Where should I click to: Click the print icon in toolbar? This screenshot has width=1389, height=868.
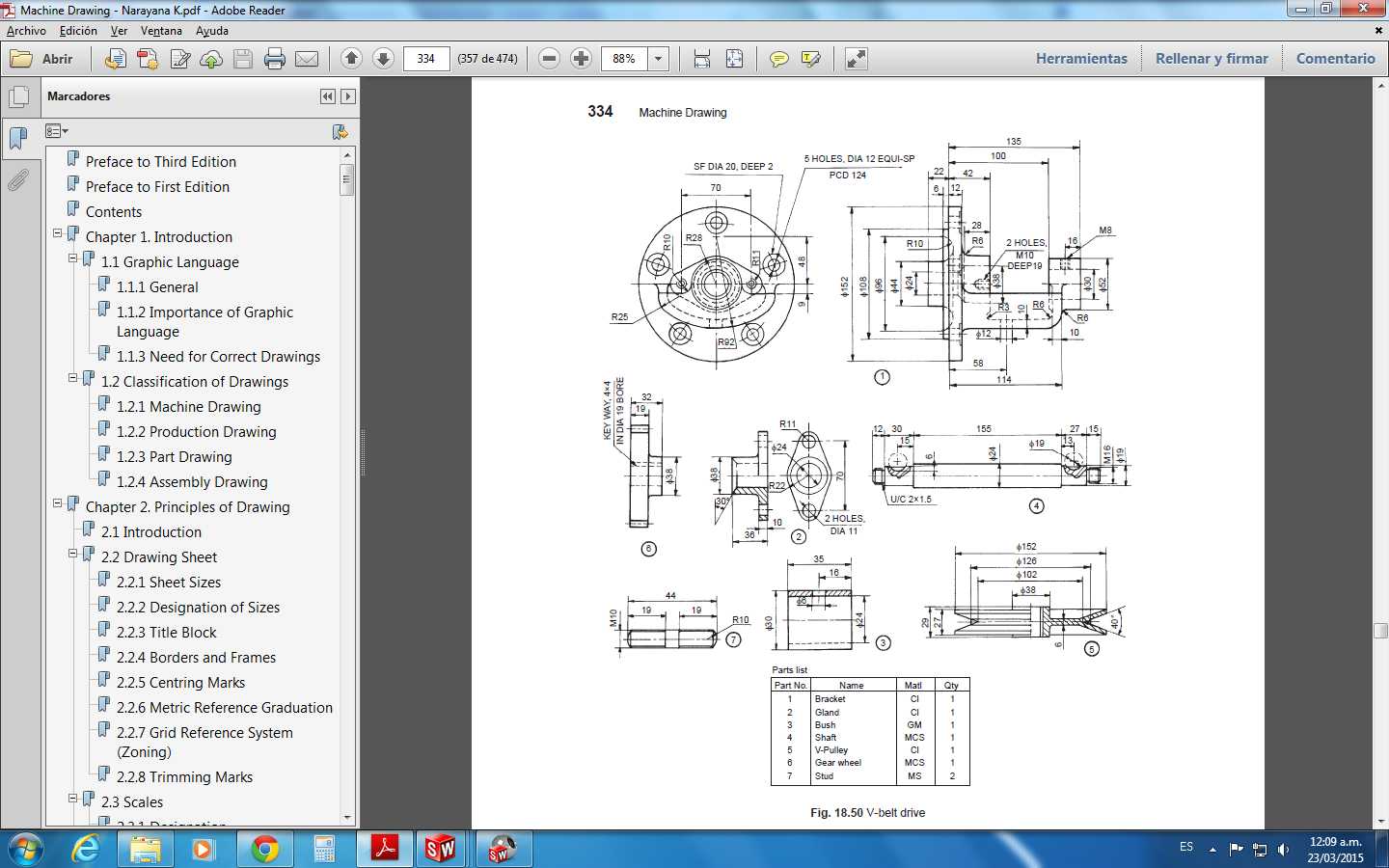click(275, 59)
